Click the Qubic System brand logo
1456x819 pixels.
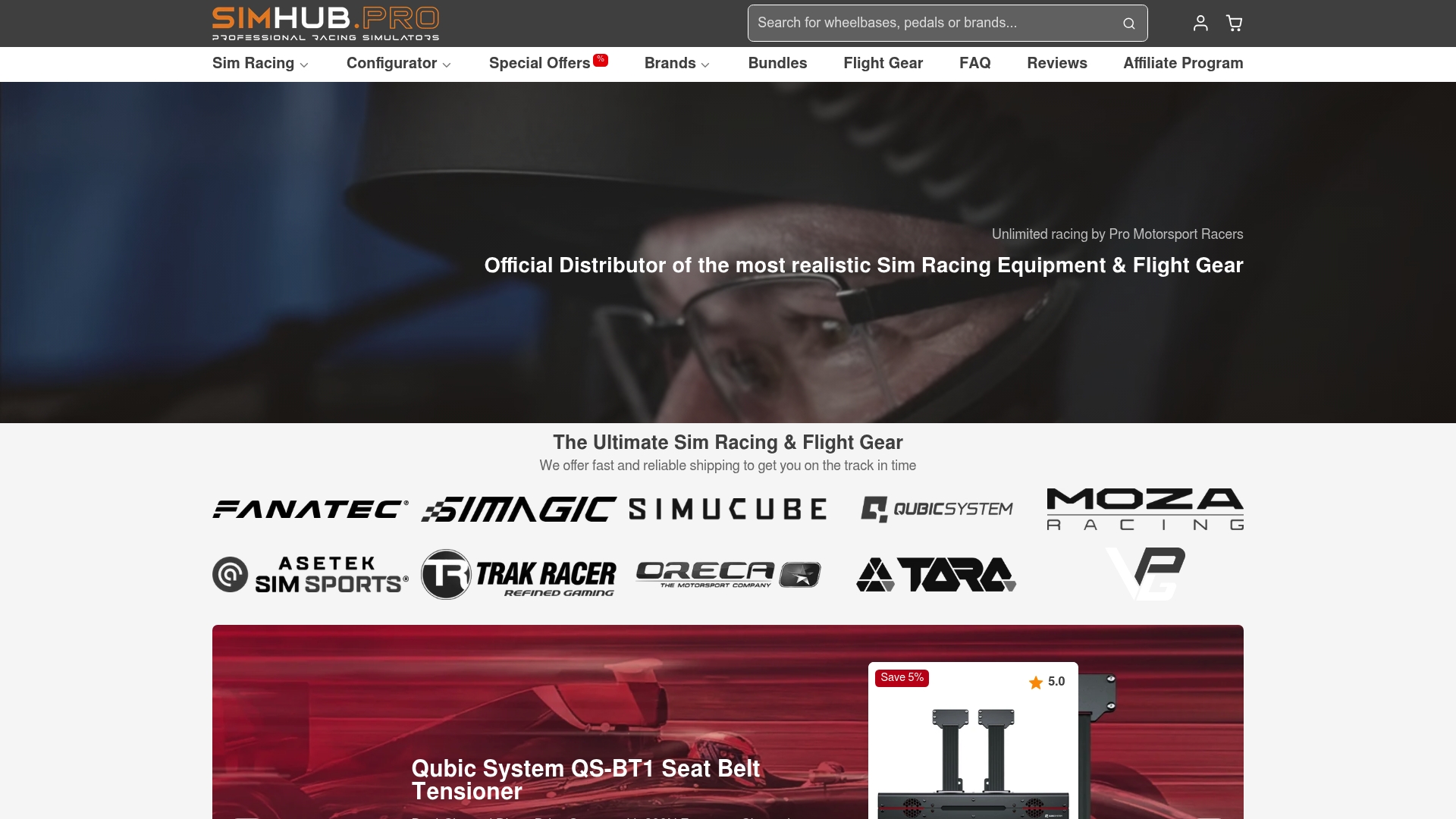[x=937, y=509]
